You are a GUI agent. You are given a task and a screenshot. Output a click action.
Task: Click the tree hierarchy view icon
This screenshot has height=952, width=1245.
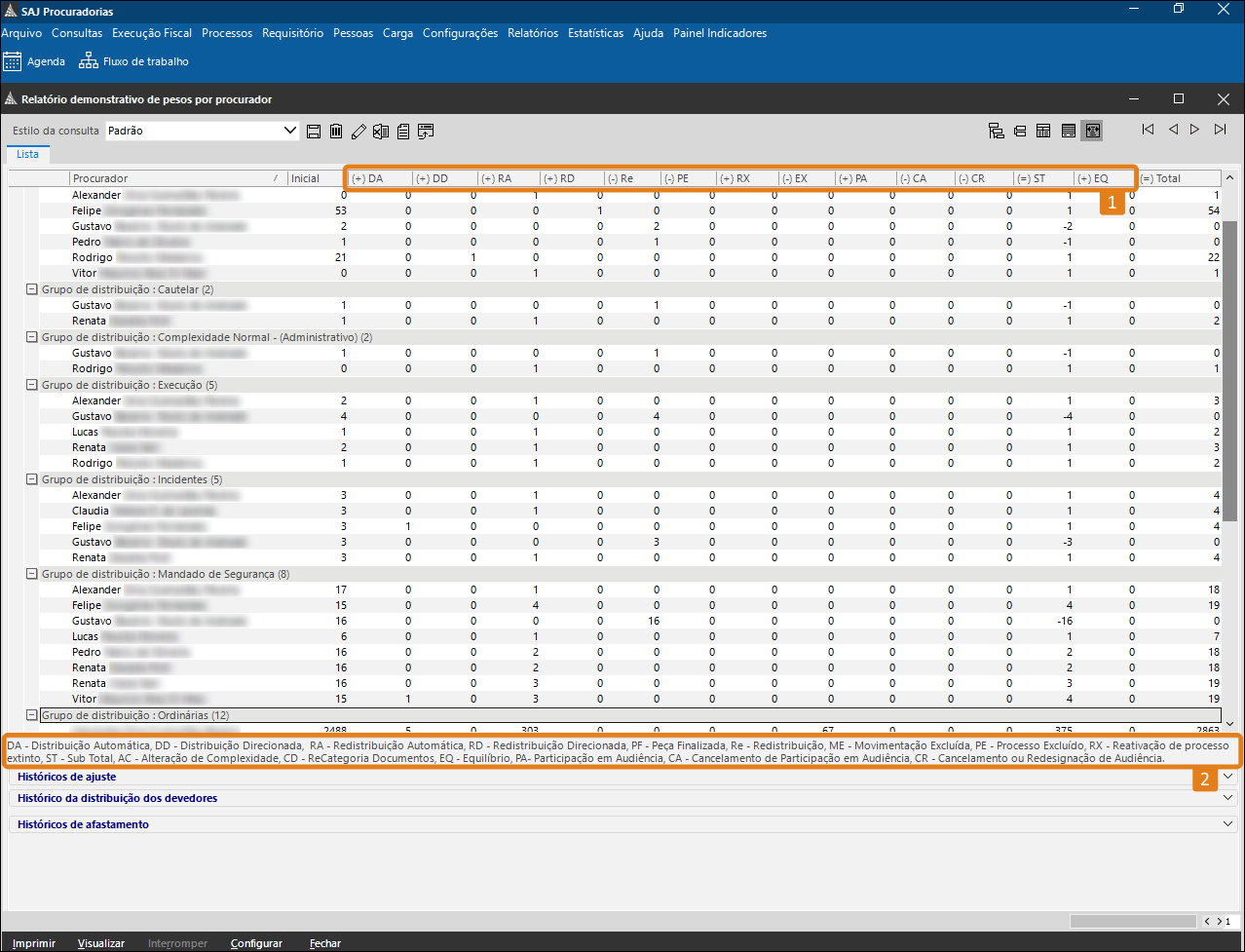(996, 131)
